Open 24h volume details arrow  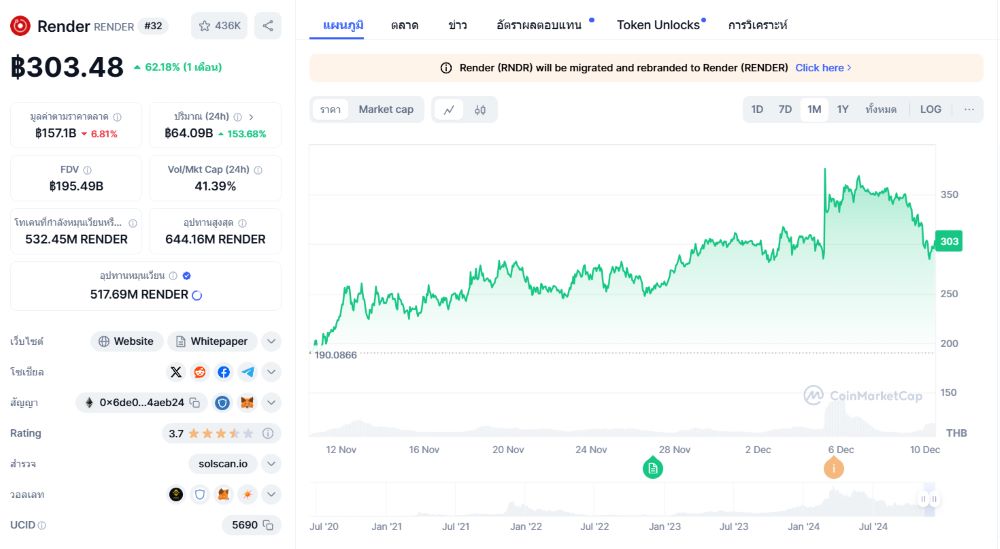[x=251, y=117]
